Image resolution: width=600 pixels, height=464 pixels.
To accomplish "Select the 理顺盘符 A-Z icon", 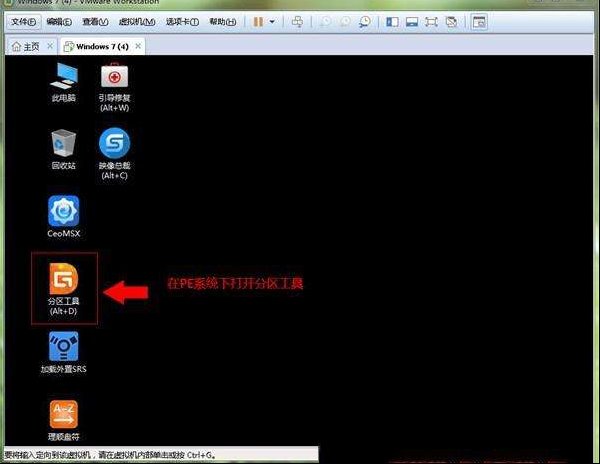I will click(x=64, y=420).
